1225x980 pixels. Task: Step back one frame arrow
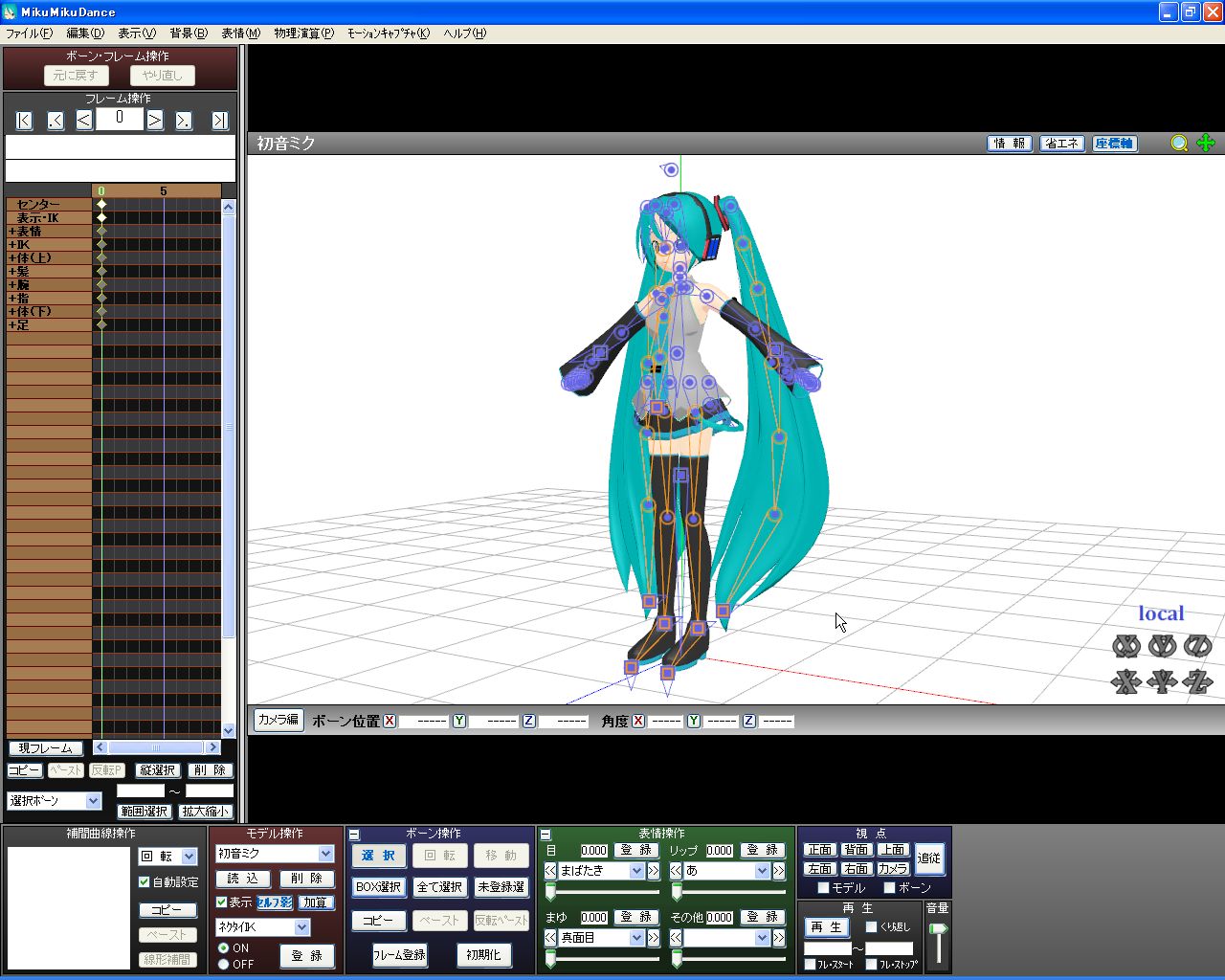click(84, 120)
